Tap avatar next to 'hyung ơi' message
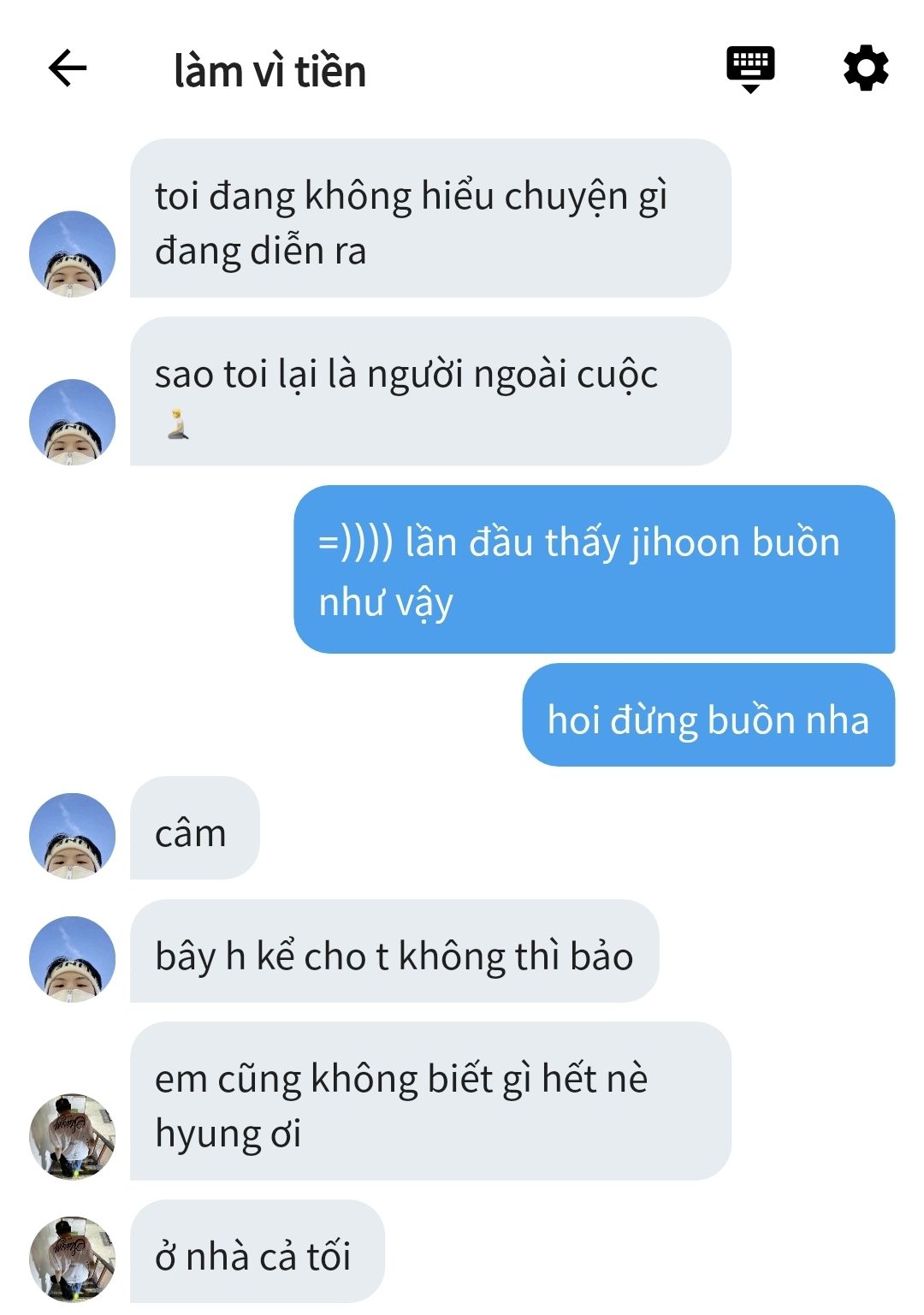924x1315 pixels. click(72, 1137)
